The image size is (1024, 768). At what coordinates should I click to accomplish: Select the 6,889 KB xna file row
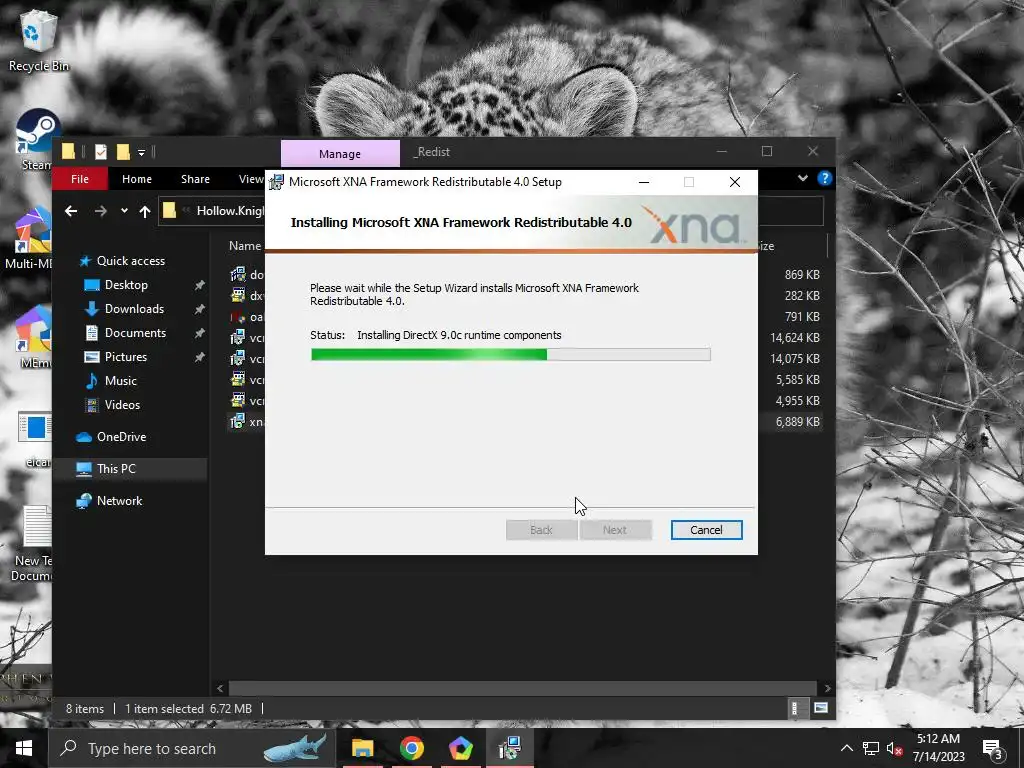point(526,422)
